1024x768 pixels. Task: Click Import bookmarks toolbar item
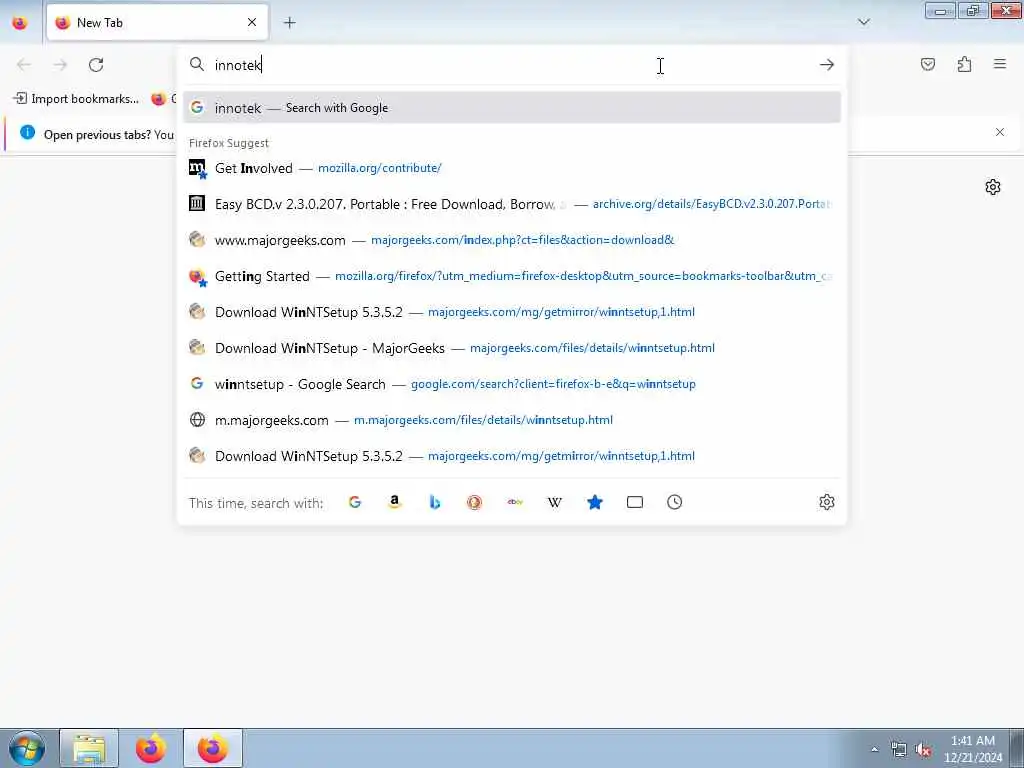[76, 99]
